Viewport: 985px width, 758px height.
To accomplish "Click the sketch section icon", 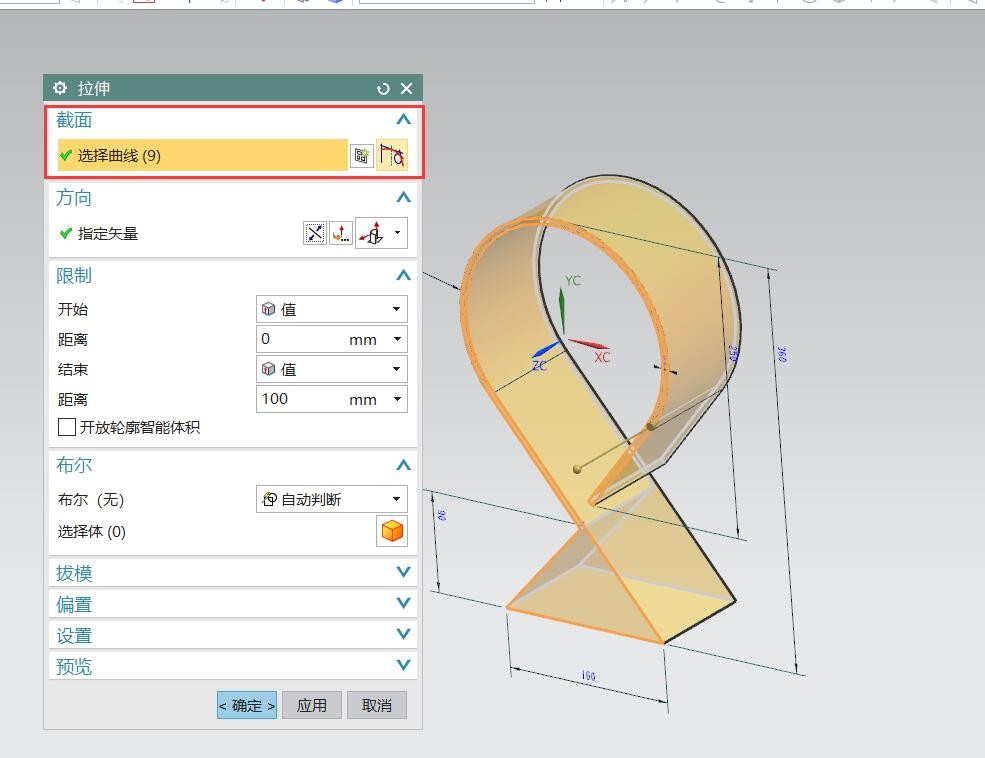I will 361,156.
